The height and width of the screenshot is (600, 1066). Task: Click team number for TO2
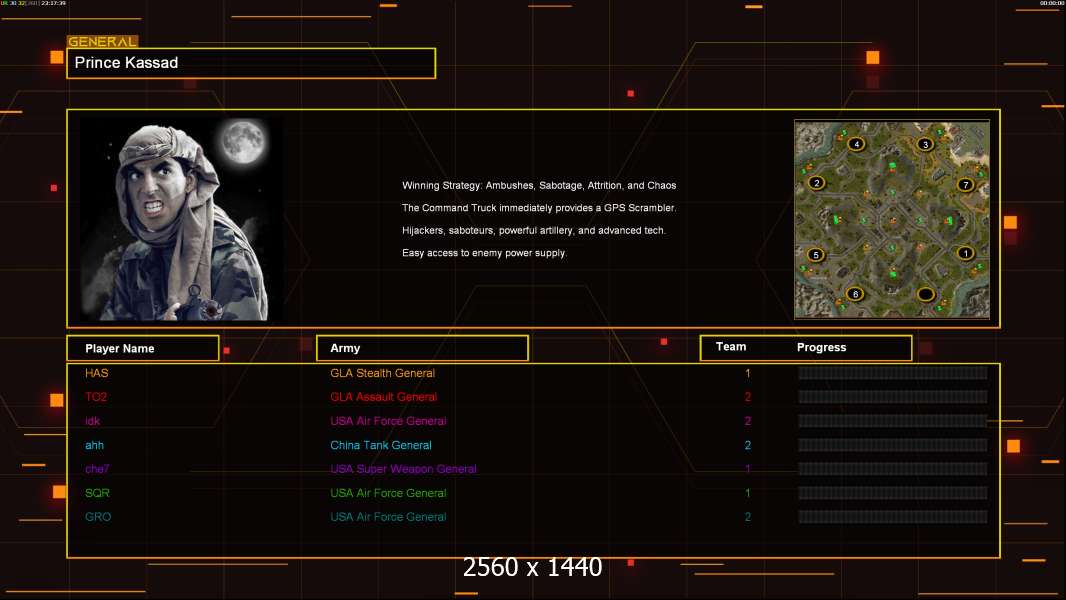click(748, 397)
